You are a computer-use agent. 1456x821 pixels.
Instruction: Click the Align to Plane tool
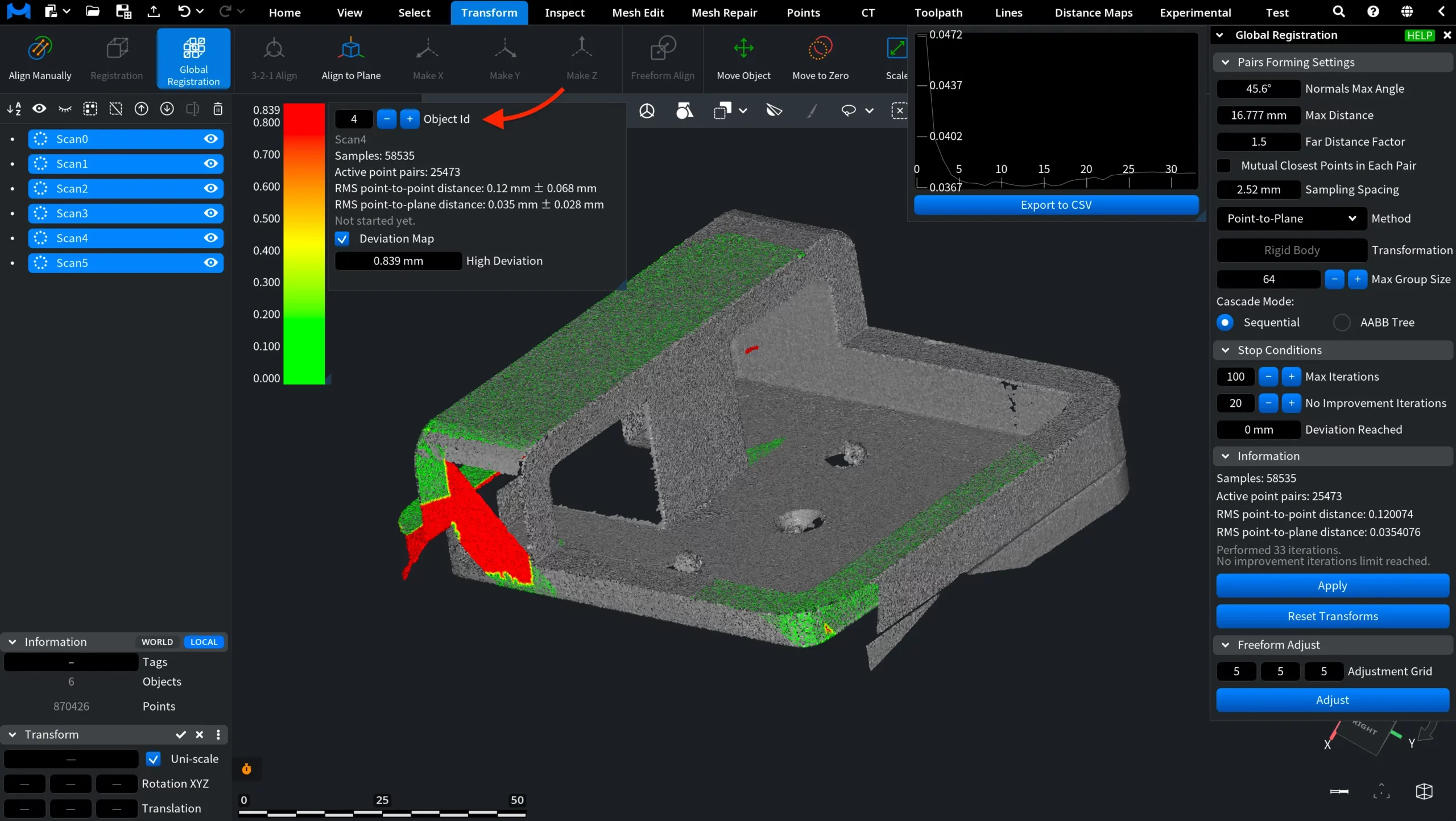pyautogui.click(x=351, y=58)
